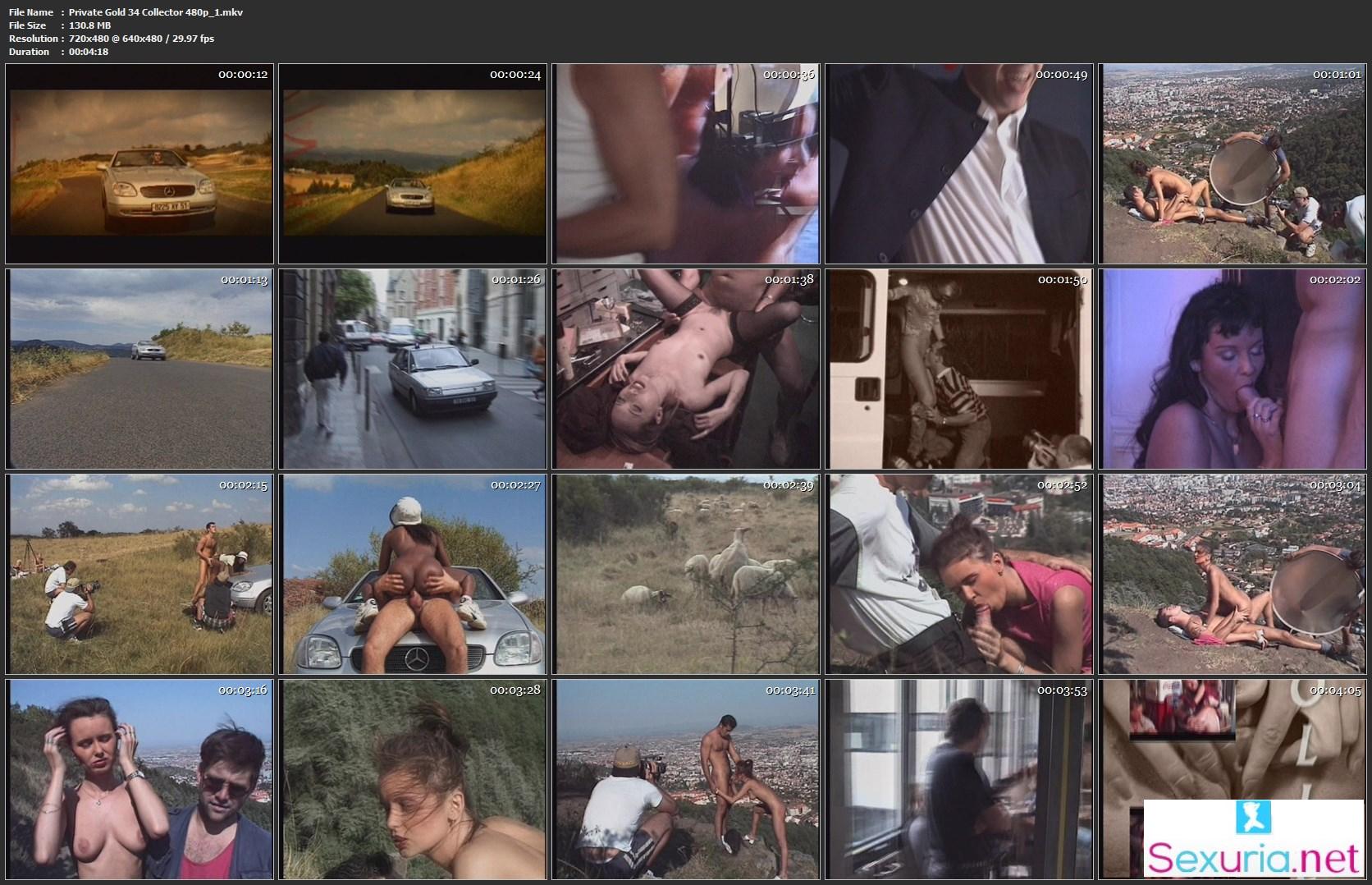
Task: Open the city street frame at 00:01:26
Action: coord(413,369)
